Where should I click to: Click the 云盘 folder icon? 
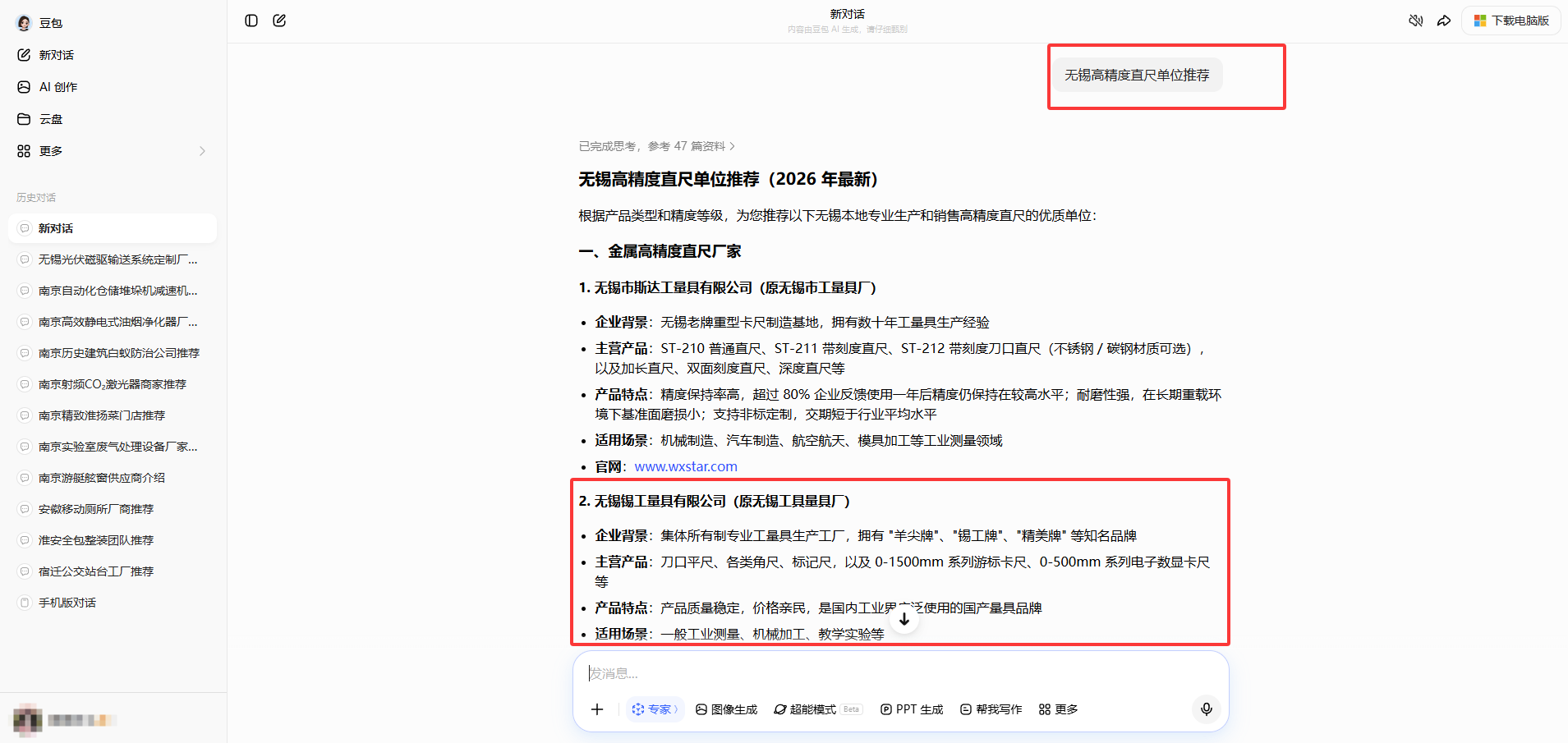pyautogui.click(x=24, y=119)
